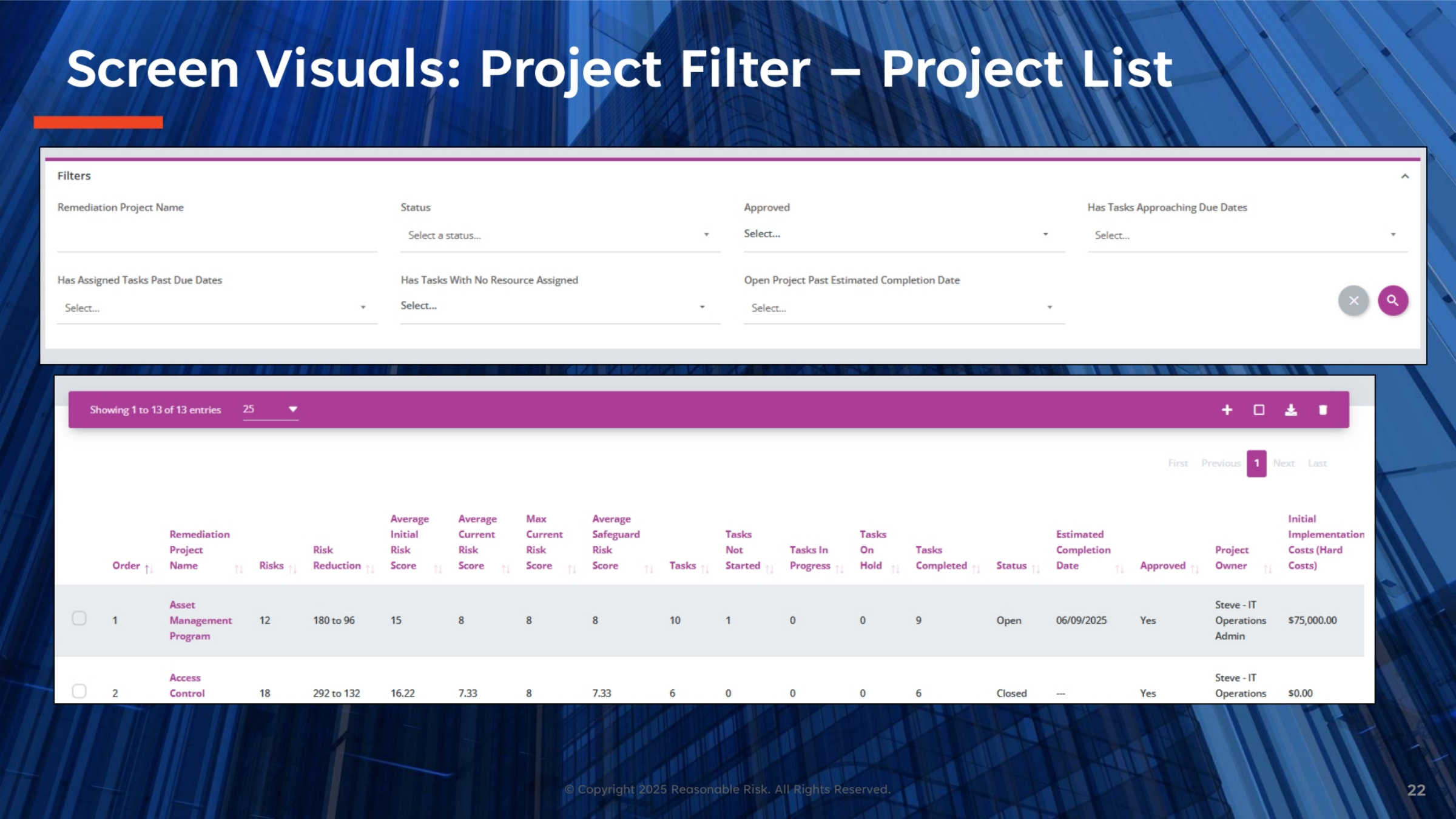Go to the Last page link
Viewport: 1456px width, 819px height.
(1317, 463)
